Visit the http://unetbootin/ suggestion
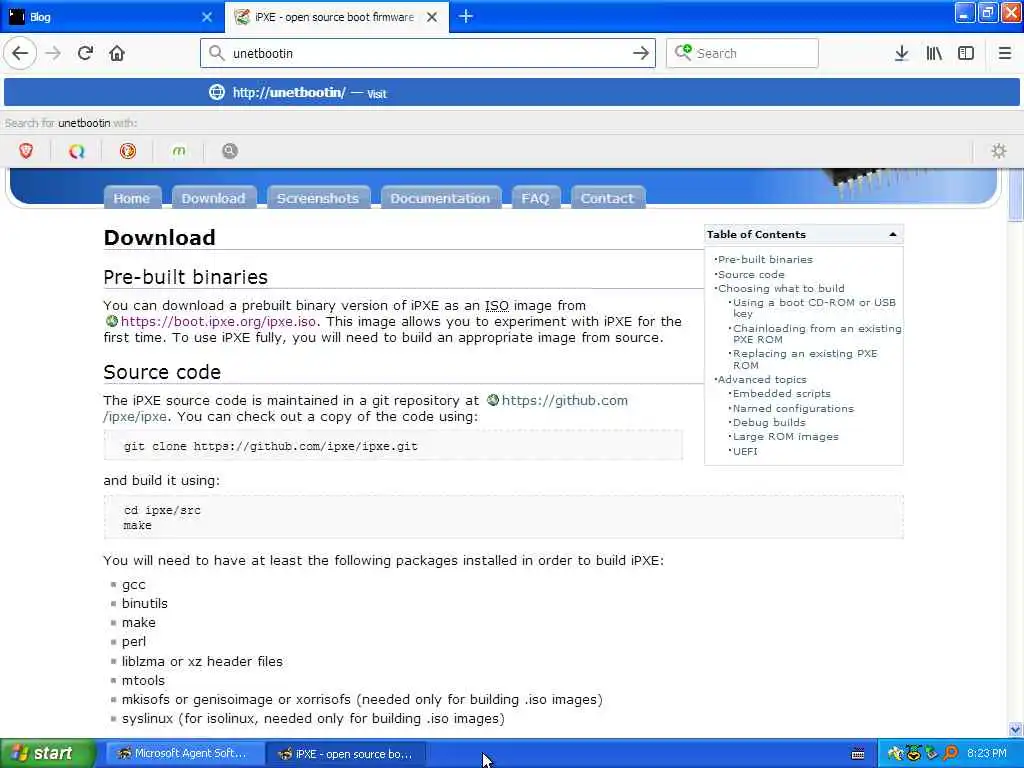 tap(512, 93)
